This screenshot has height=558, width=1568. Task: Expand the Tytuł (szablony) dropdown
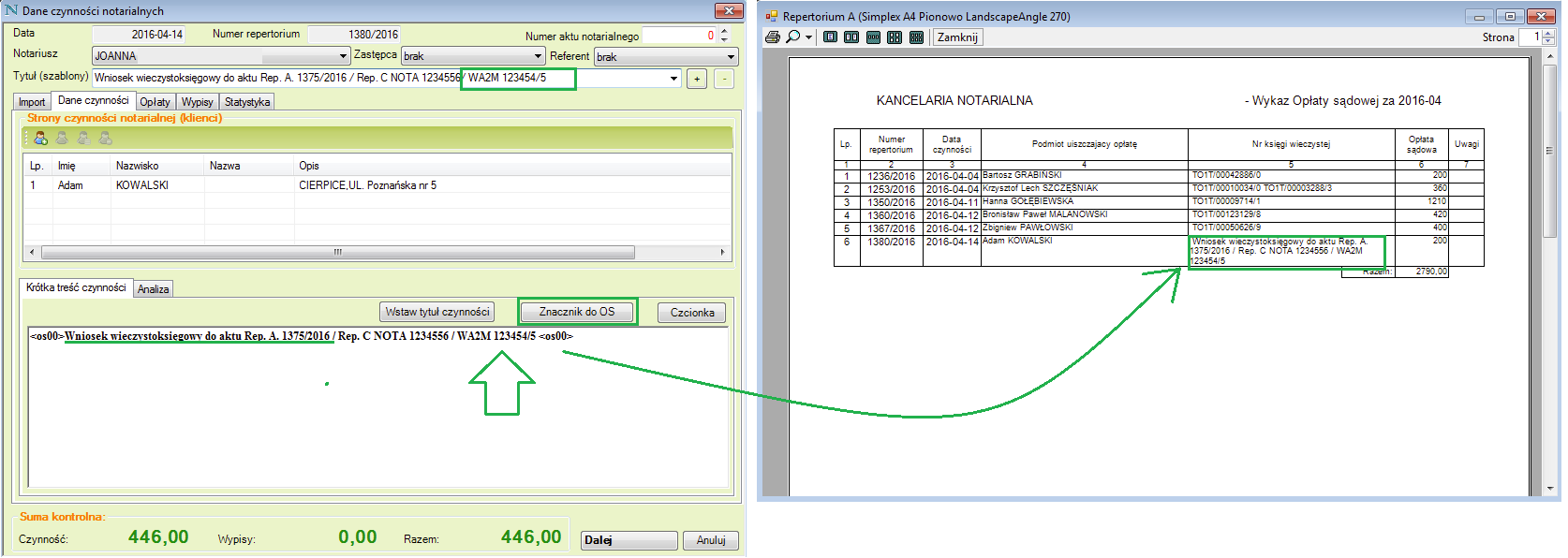click(673, 79)
